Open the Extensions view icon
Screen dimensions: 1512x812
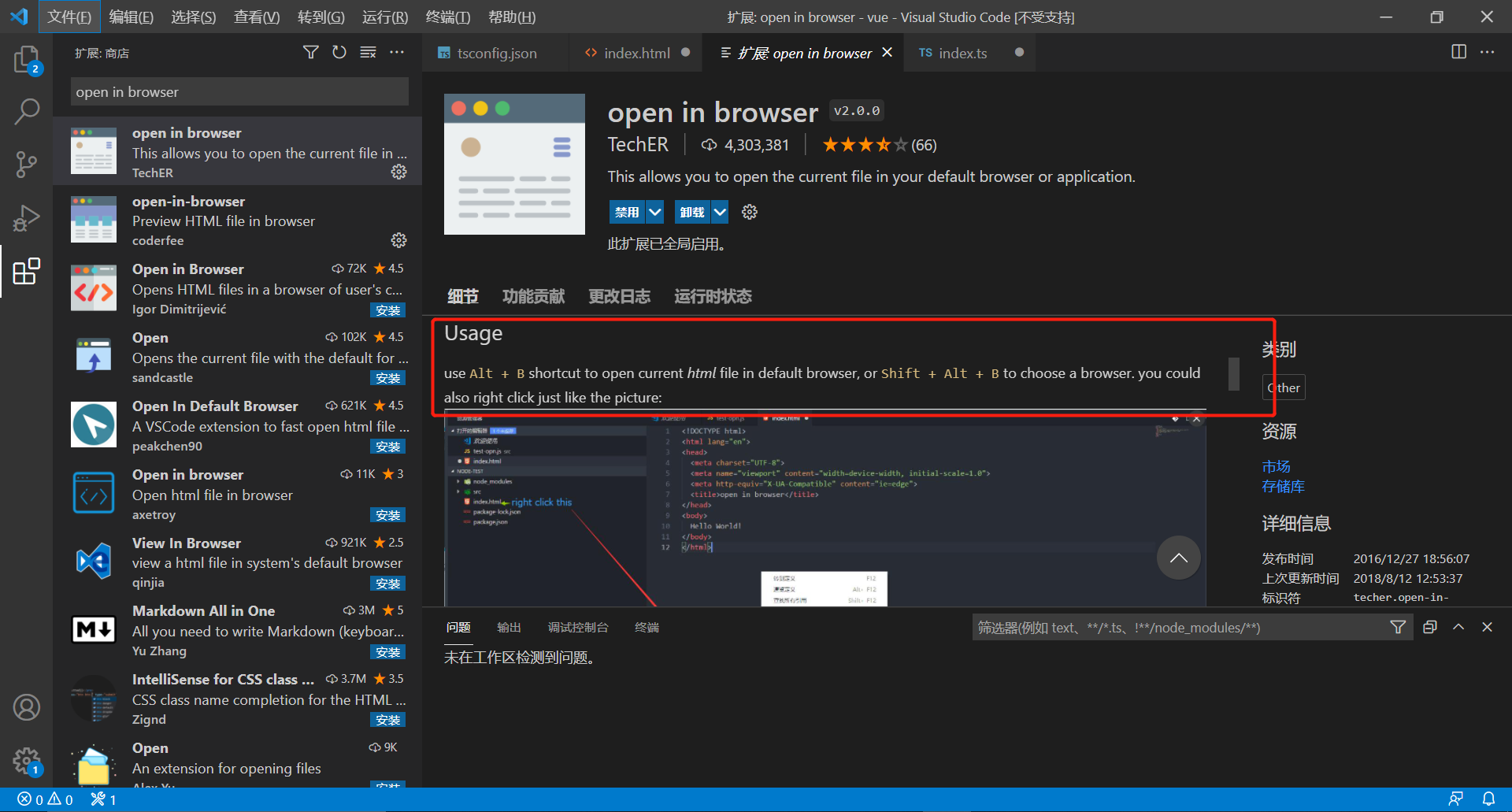pyautogui.click(x=27, y=272)
